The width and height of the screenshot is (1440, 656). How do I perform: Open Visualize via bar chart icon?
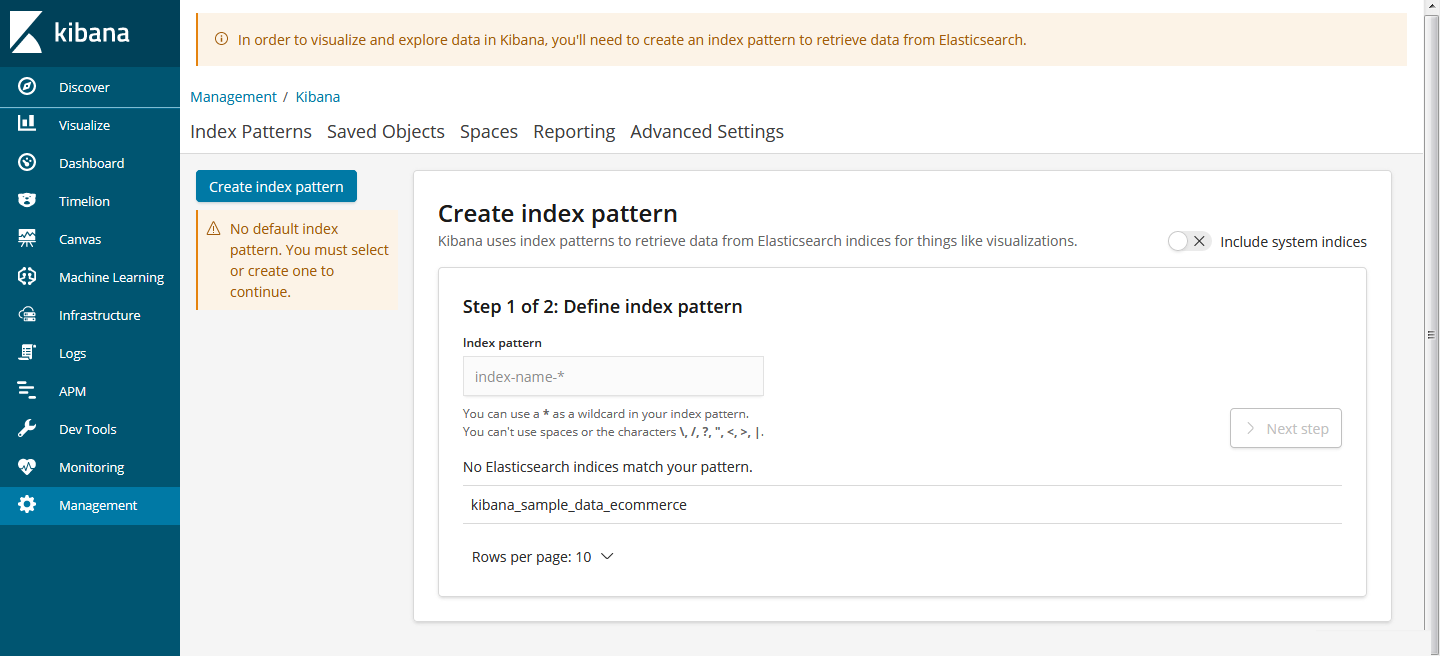tap(27, 124)
